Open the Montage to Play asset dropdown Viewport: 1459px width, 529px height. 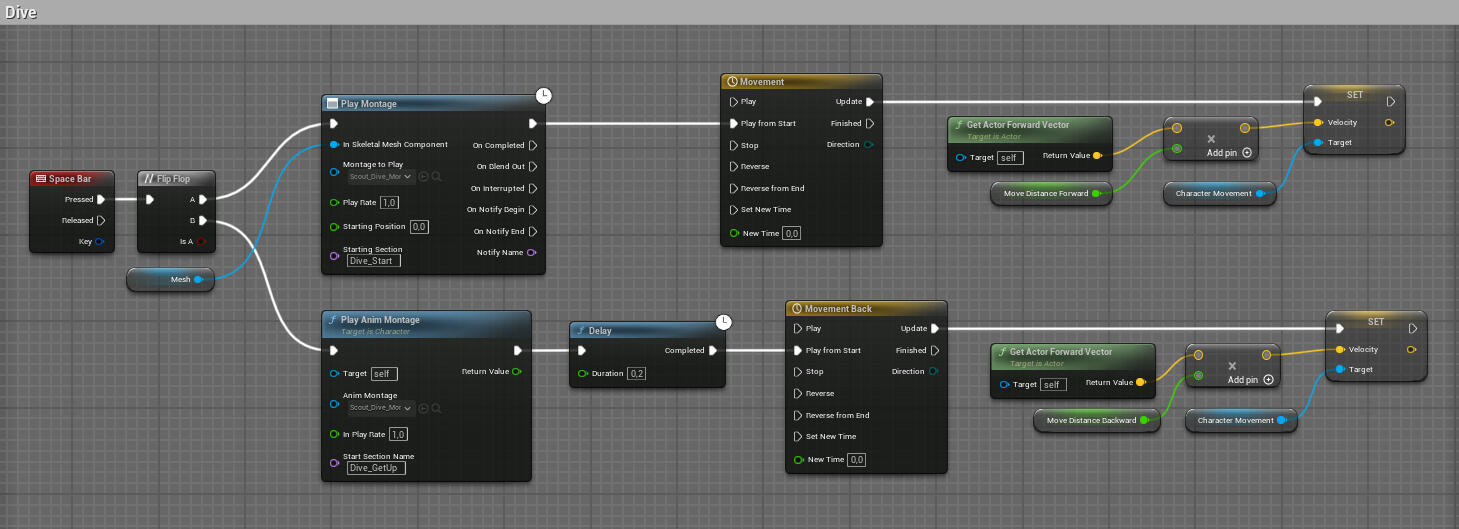coord(380,177)
